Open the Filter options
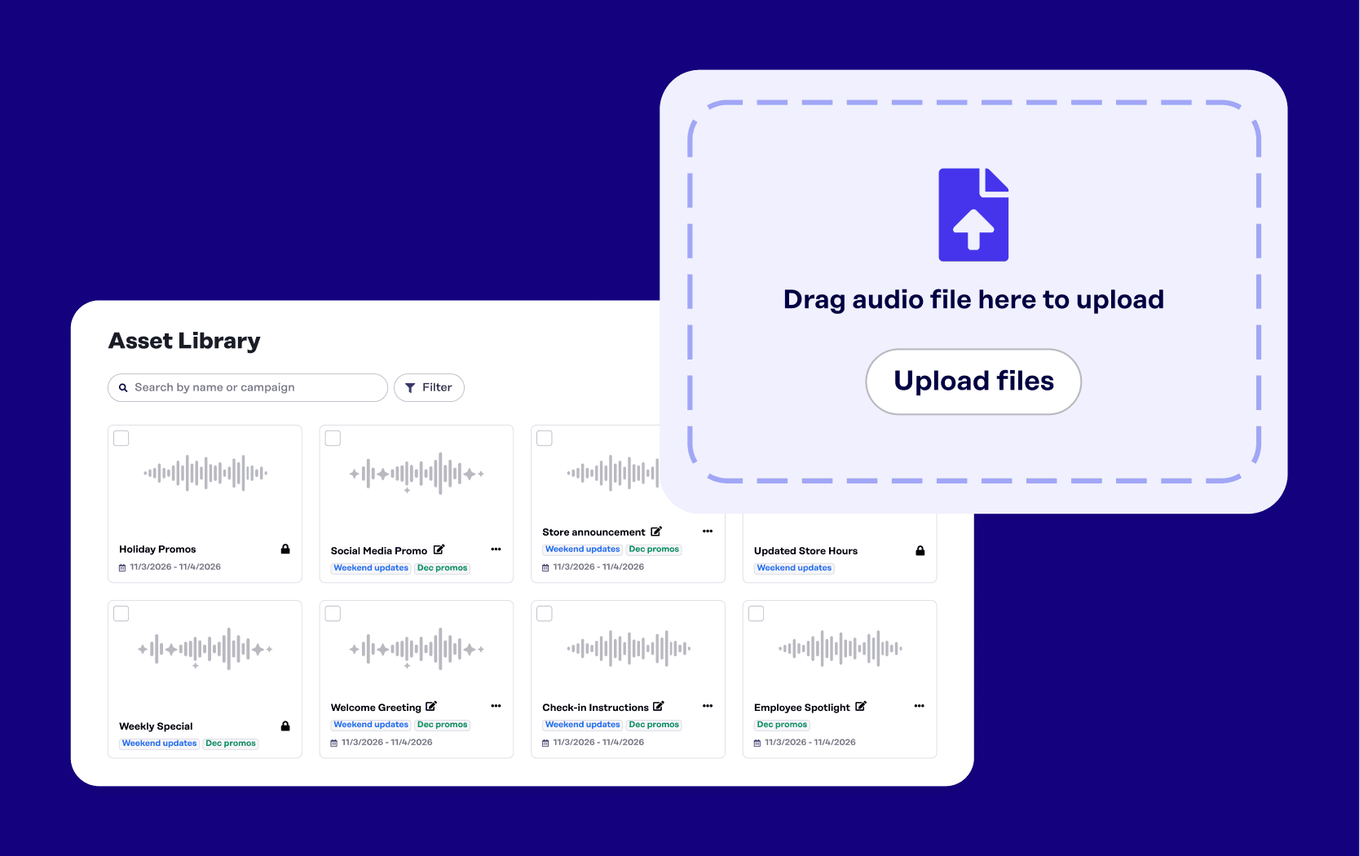This screenshot has width=1360, height=856. (429, 387)
